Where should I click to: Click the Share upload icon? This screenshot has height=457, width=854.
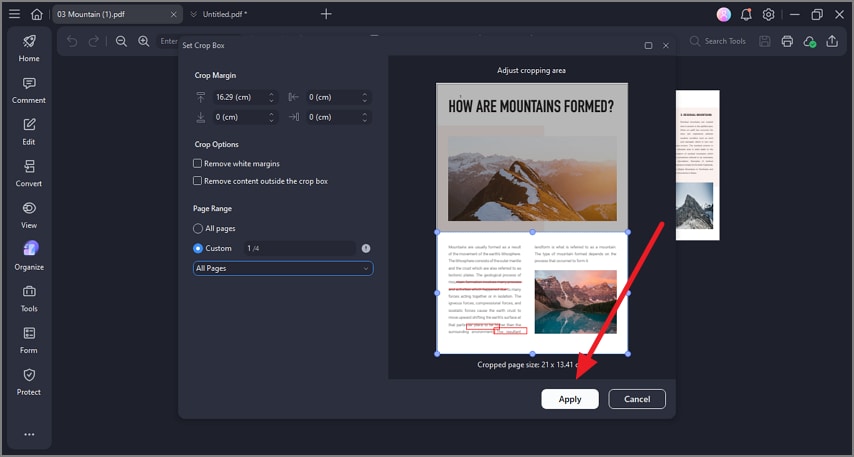[x=832, y=41]
